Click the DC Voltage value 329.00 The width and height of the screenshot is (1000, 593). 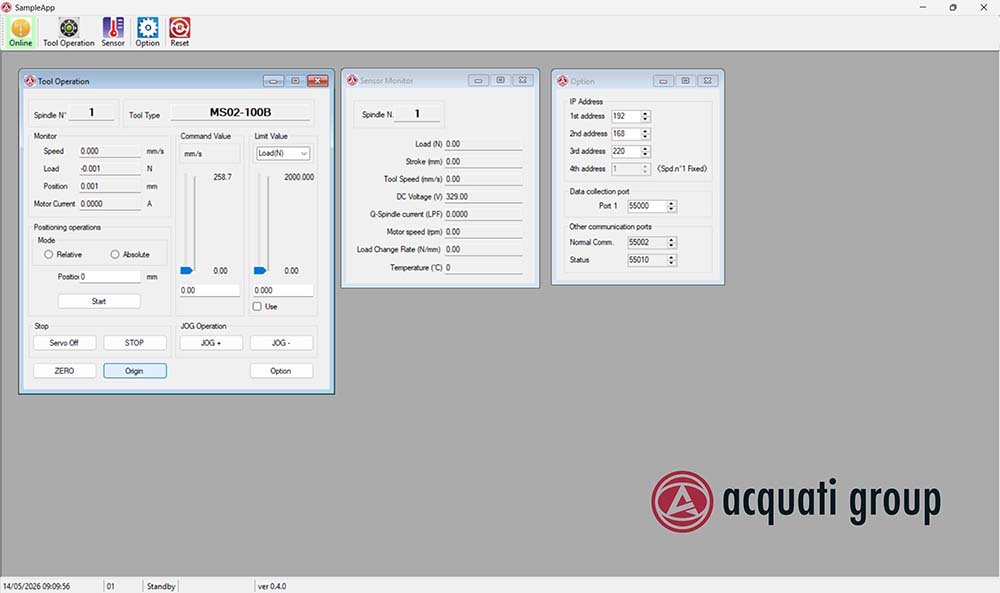(x=483, y=197)
